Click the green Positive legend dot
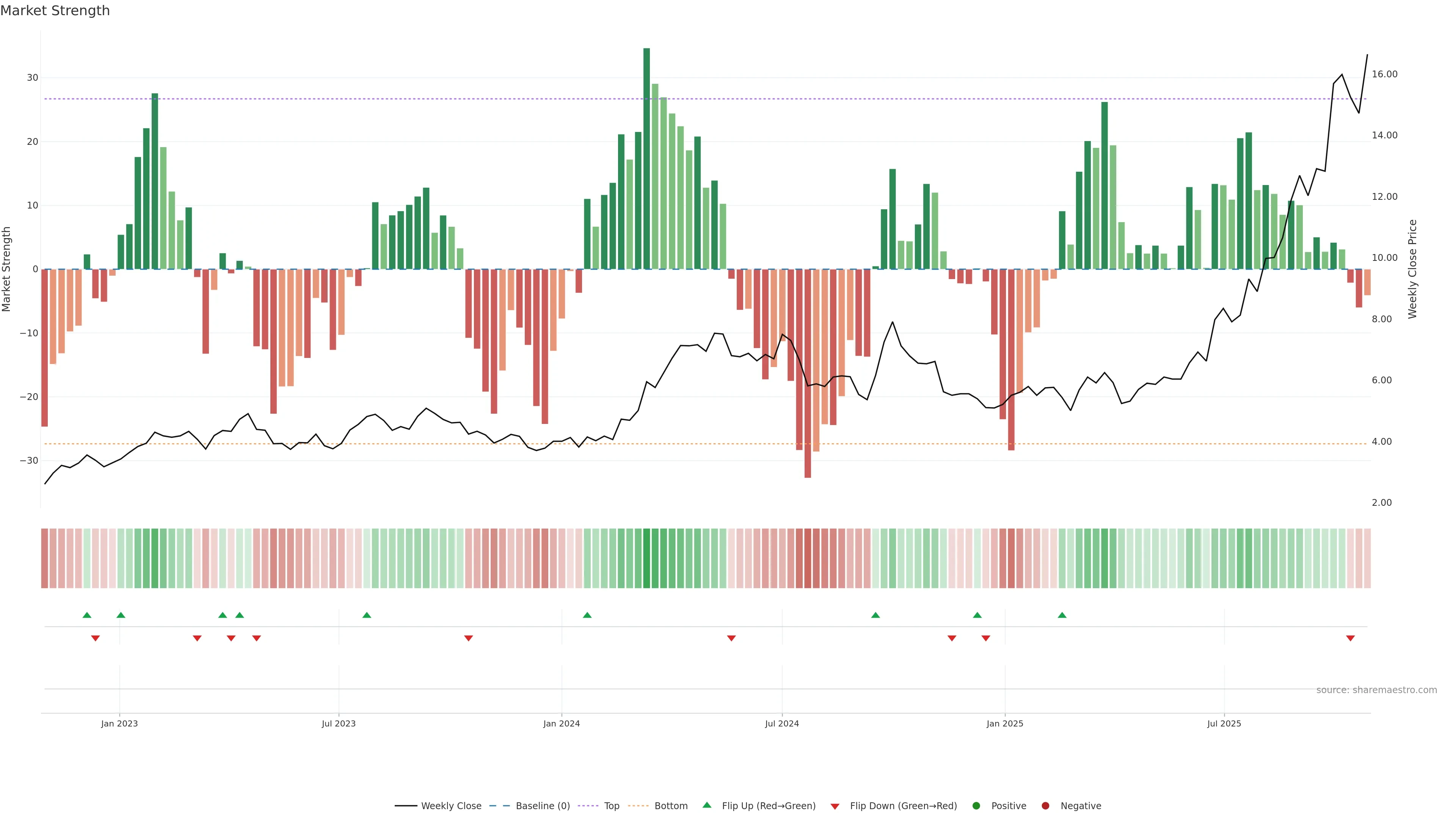This screenshot has width=1456, height=819. pos(976,806)
